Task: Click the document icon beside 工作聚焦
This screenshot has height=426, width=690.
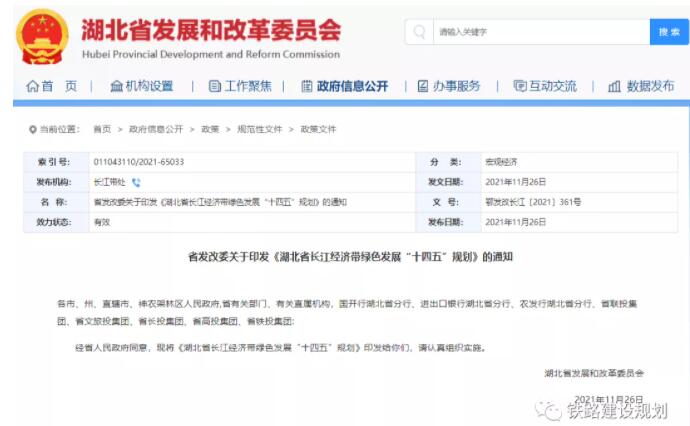Action: (x=214, y=87)
